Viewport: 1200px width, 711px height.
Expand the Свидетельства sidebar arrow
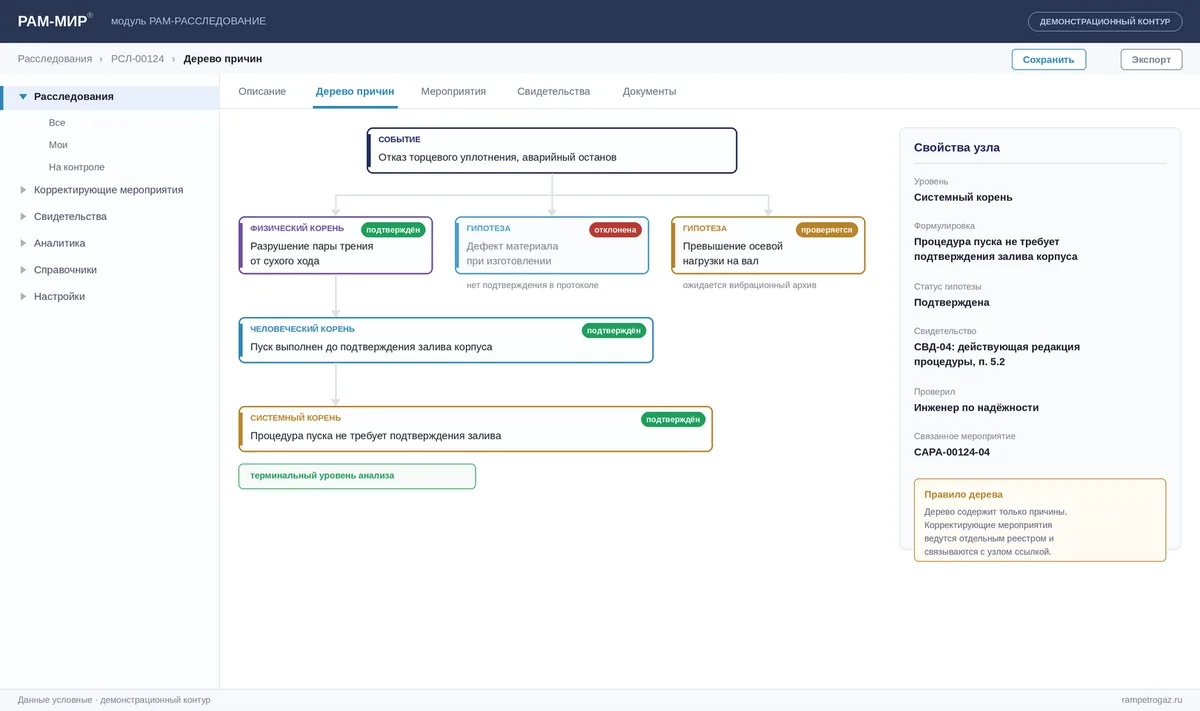tap(23, 216)
